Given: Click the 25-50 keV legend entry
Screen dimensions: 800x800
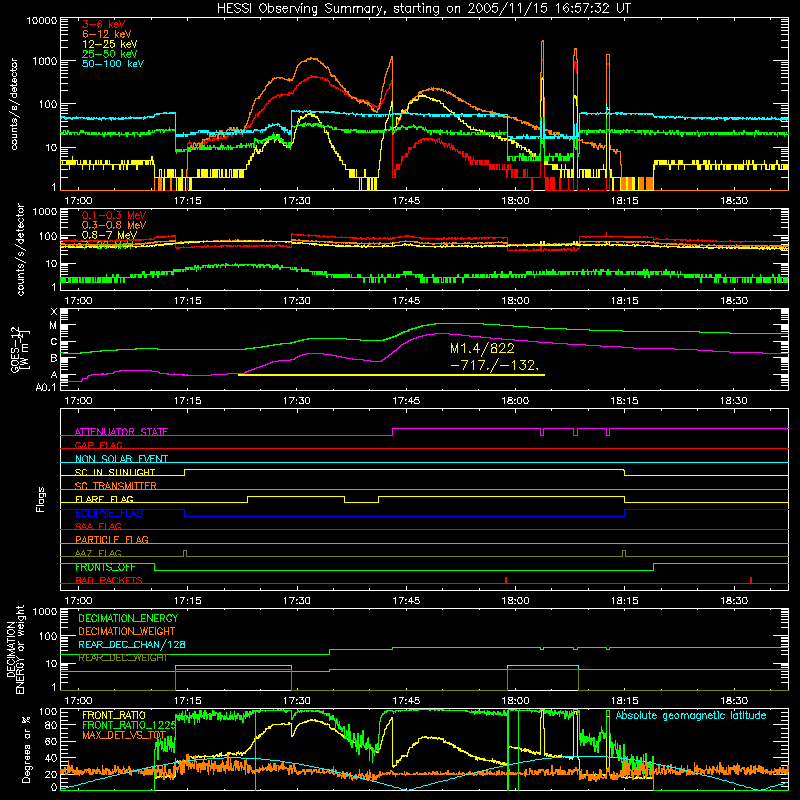Looking at the screenshot, I should point(110,54).
